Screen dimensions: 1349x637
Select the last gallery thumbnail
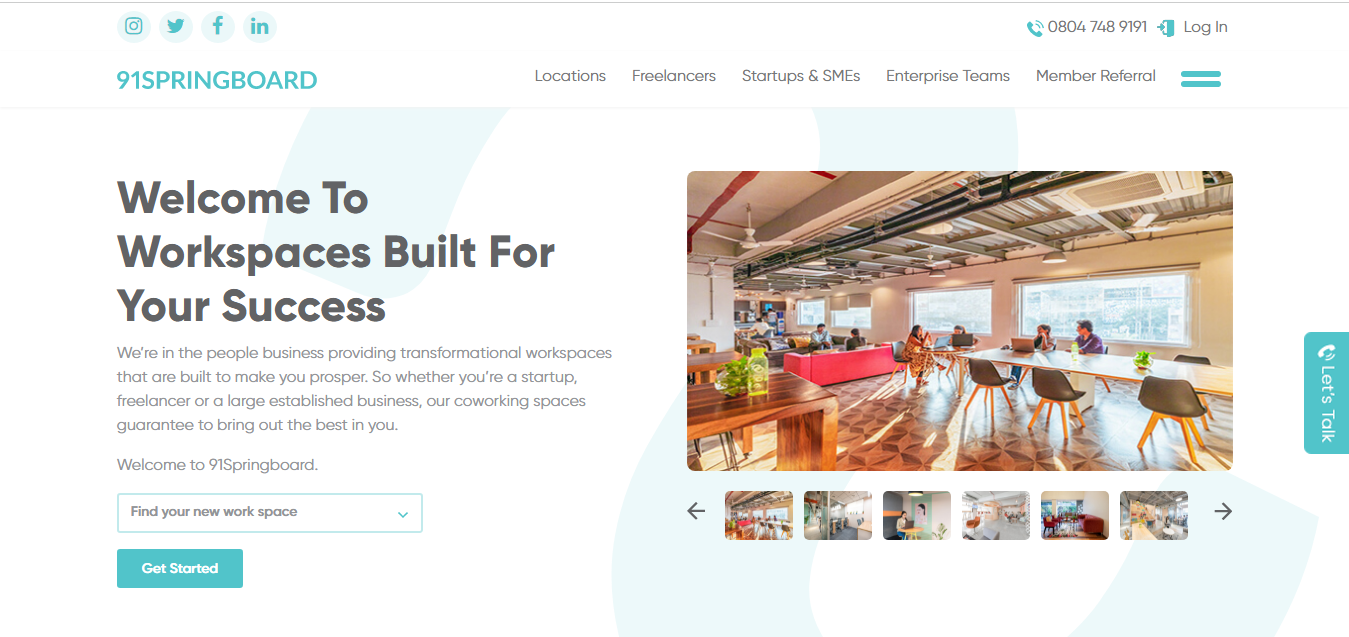(x=1154, y=515)
